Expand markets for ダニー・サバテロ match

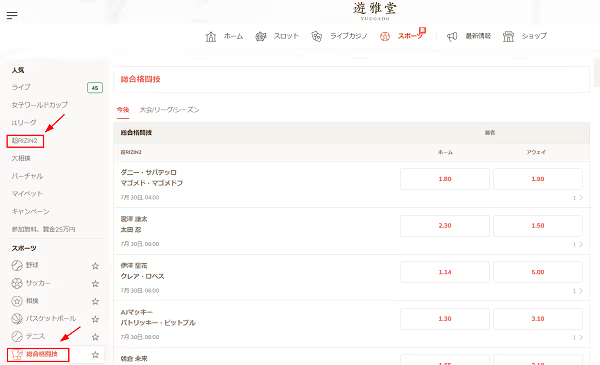pyautogui.click(x=578, y=198)
